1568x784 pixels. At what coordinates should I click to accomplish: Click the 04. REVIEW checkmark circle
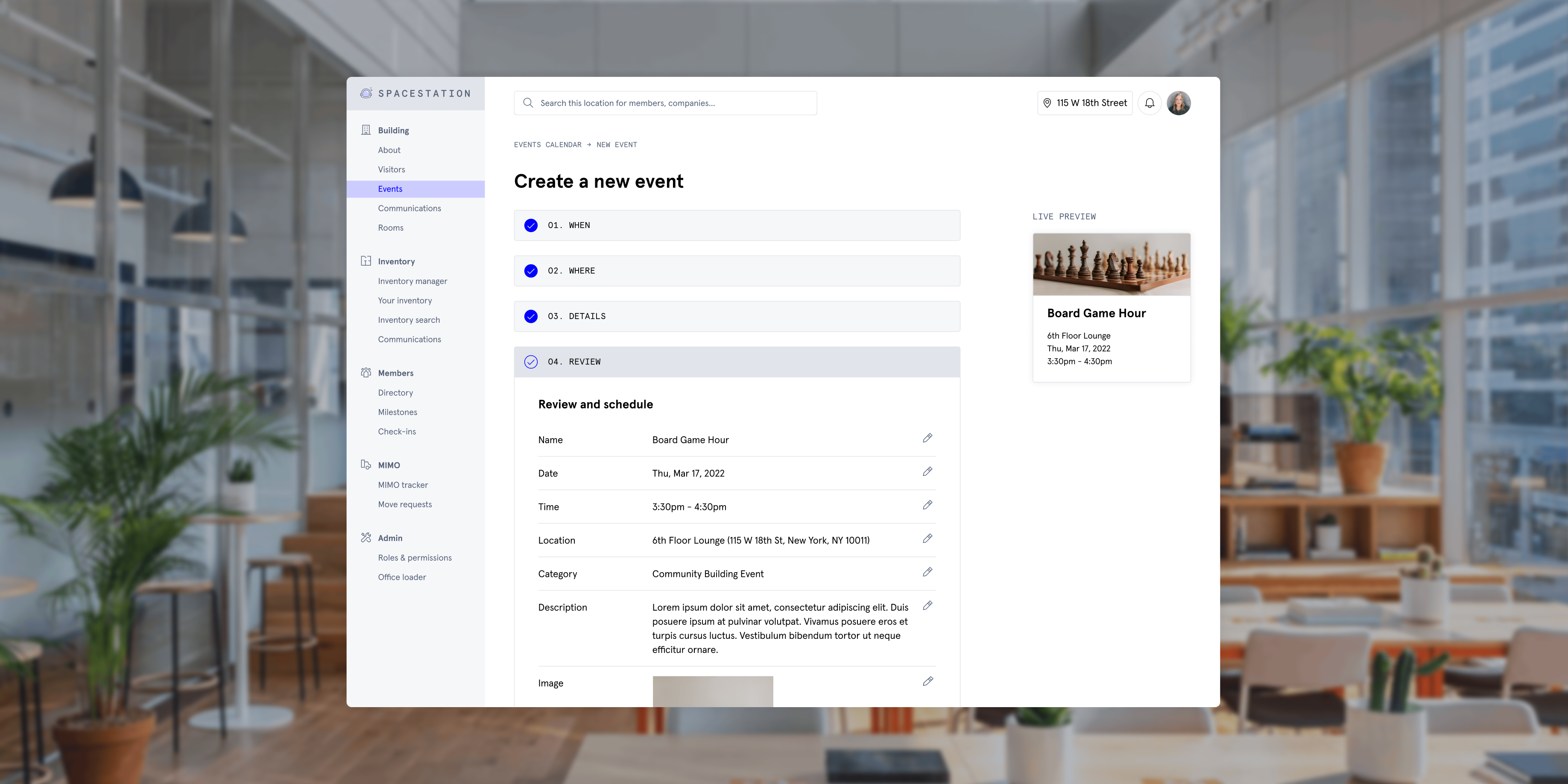(531, 362)
